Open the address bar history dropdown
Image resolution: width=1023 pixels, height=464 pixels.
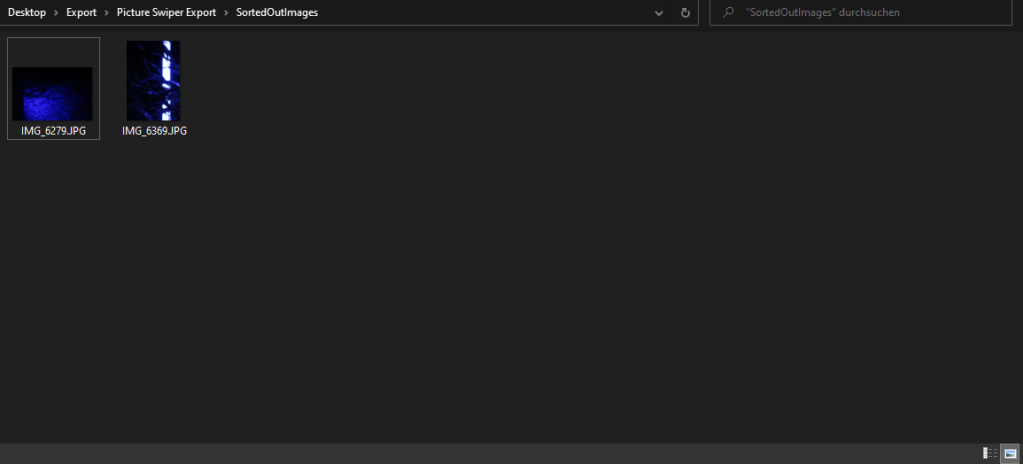(658, 13)
